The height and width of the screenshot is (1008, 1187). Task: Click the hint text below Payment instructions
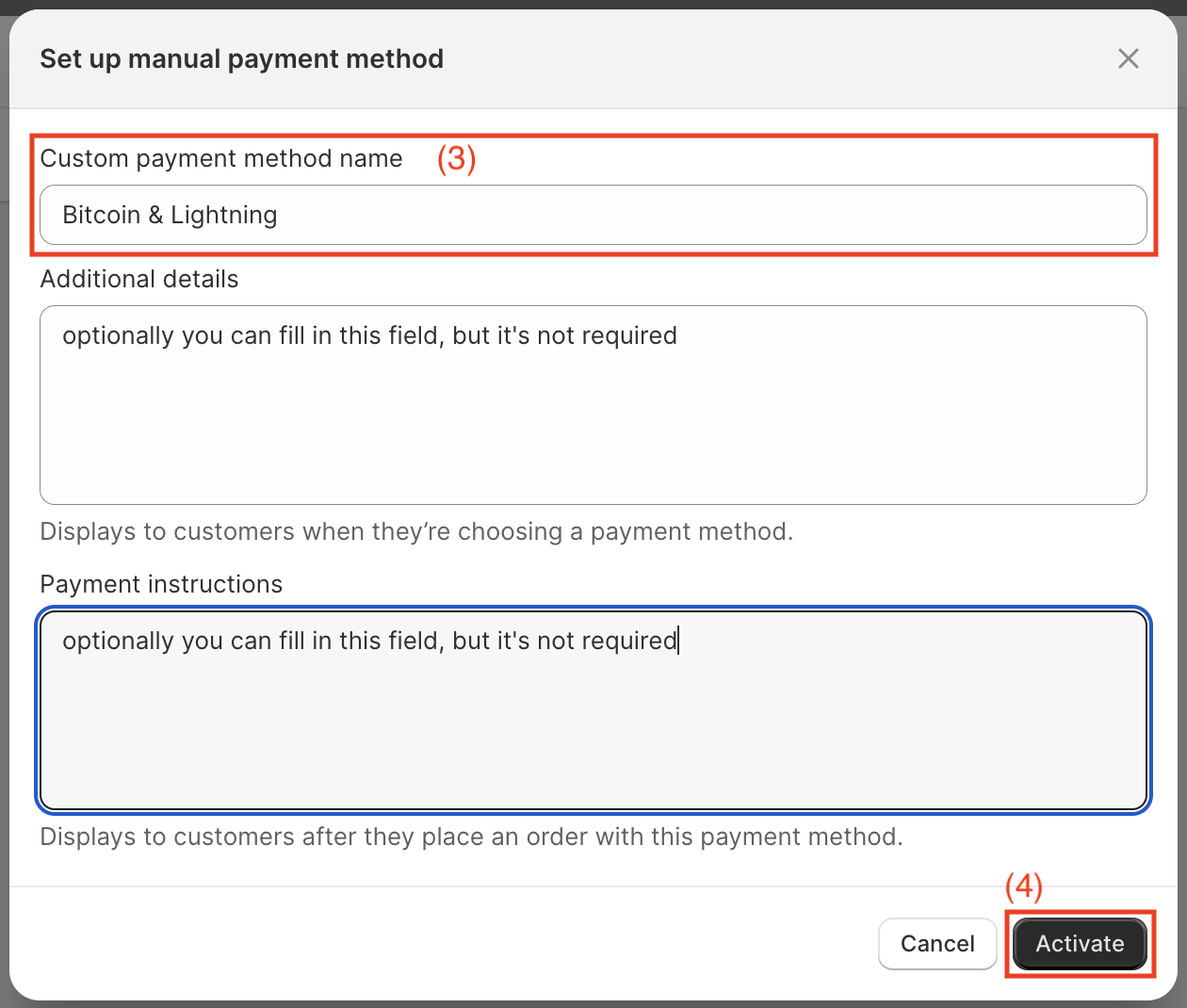(x=470, y=837)
